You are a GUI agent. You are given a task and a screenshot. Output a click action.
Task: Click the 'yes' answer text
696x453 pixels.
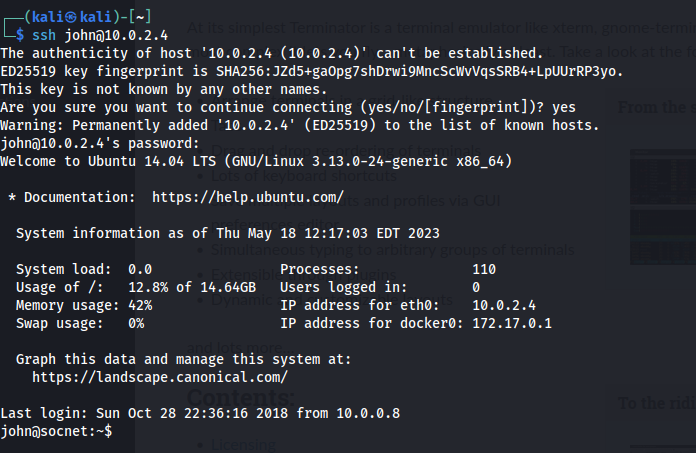[x=564, y=107]
